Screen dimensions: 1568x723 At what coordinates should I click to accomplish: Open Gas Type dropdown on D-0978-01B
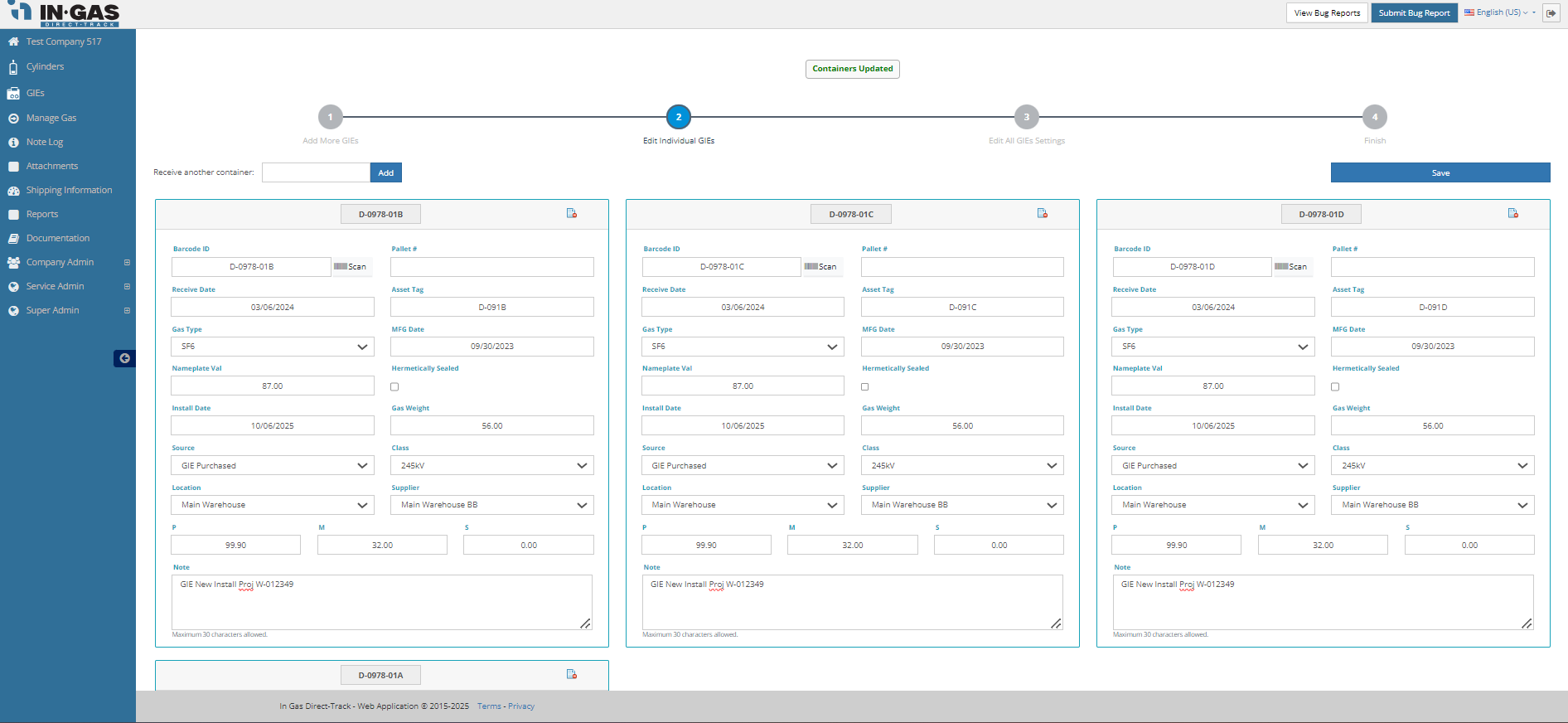click(272, 347)
